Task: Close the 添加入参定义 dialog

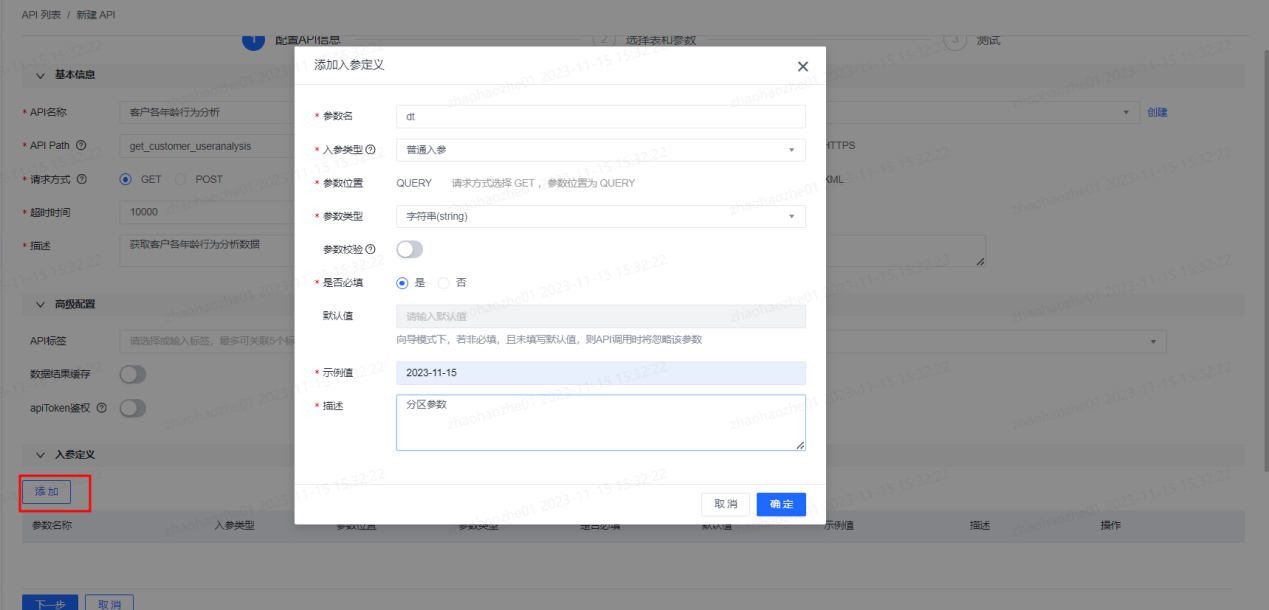Action: pyautogui.click(x=802, y=66)
